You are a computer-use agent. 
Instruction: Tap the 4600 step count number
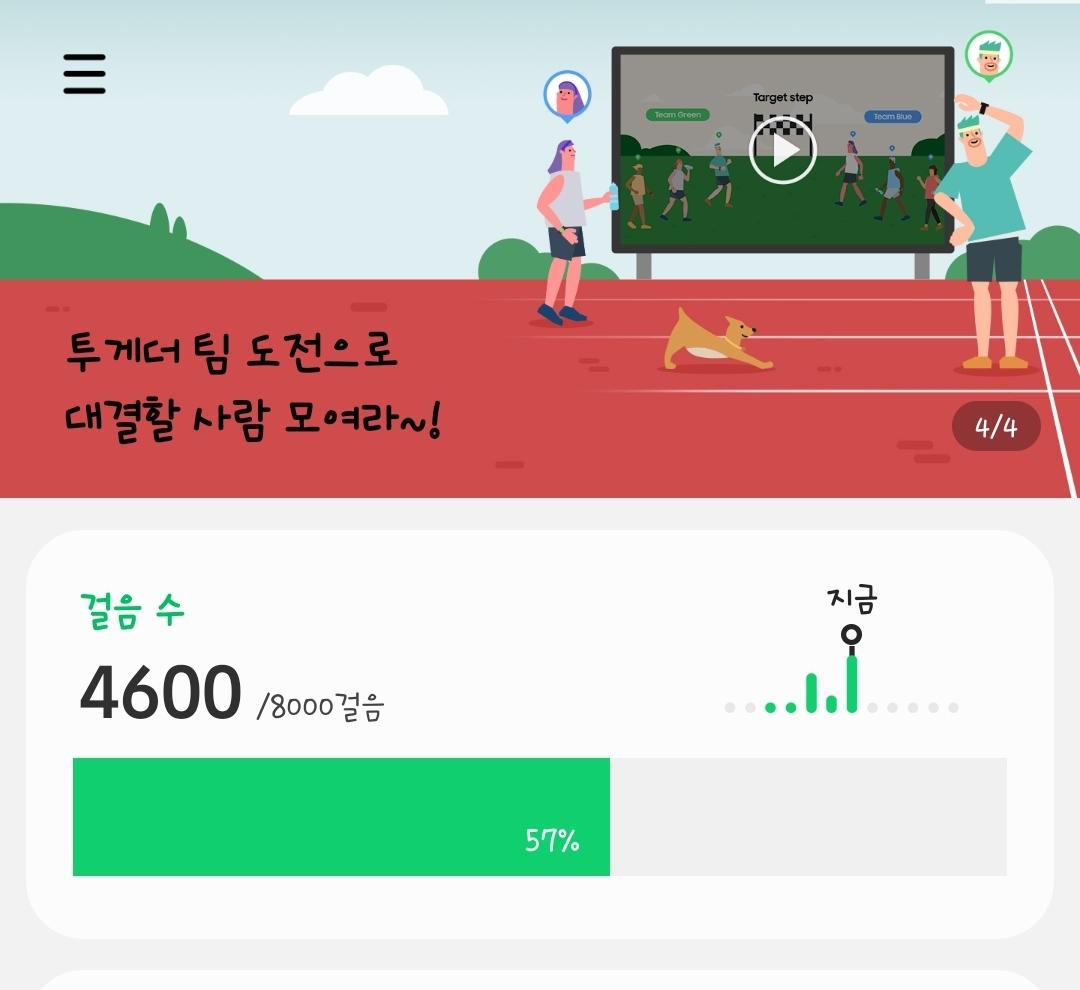(x=160, y=692)
